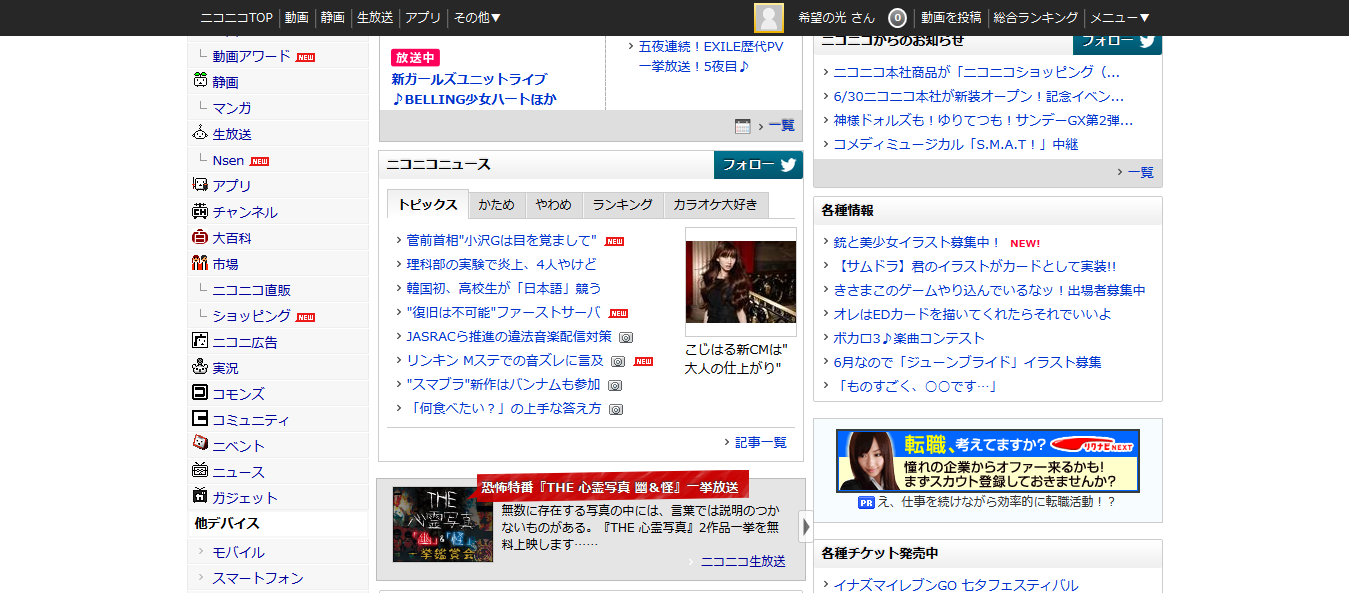This screenshot has height=593, width=1349.
Task: Go to ニコニコTOP in top bar
Action: 236,18
